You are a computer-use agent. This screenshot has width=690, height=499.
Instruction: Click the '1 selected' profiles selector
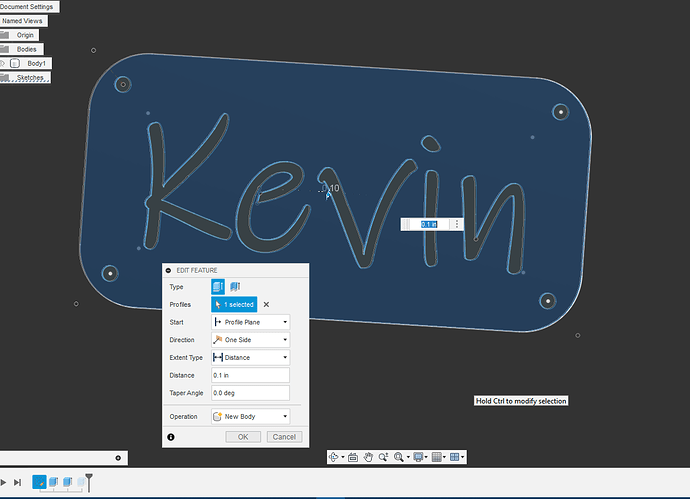coord(234,305)
